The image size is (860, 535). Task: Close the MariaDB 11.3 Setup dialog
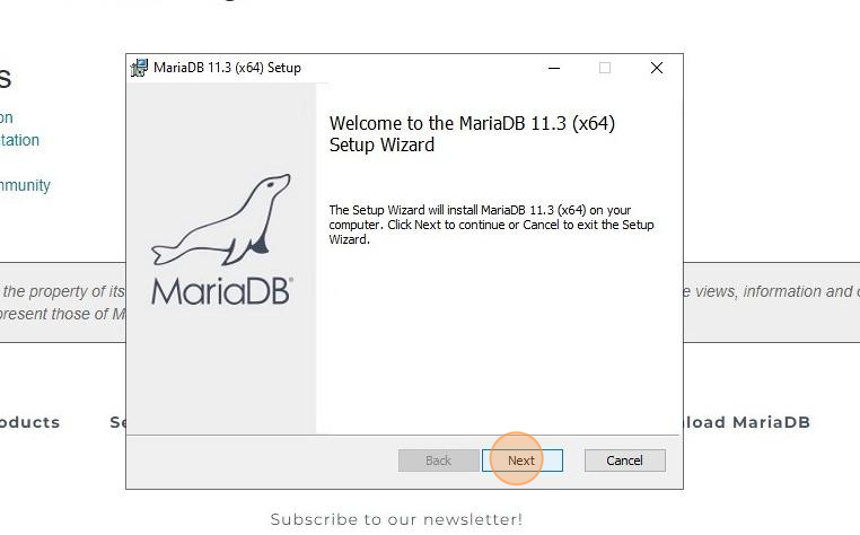tap(657, 68)
